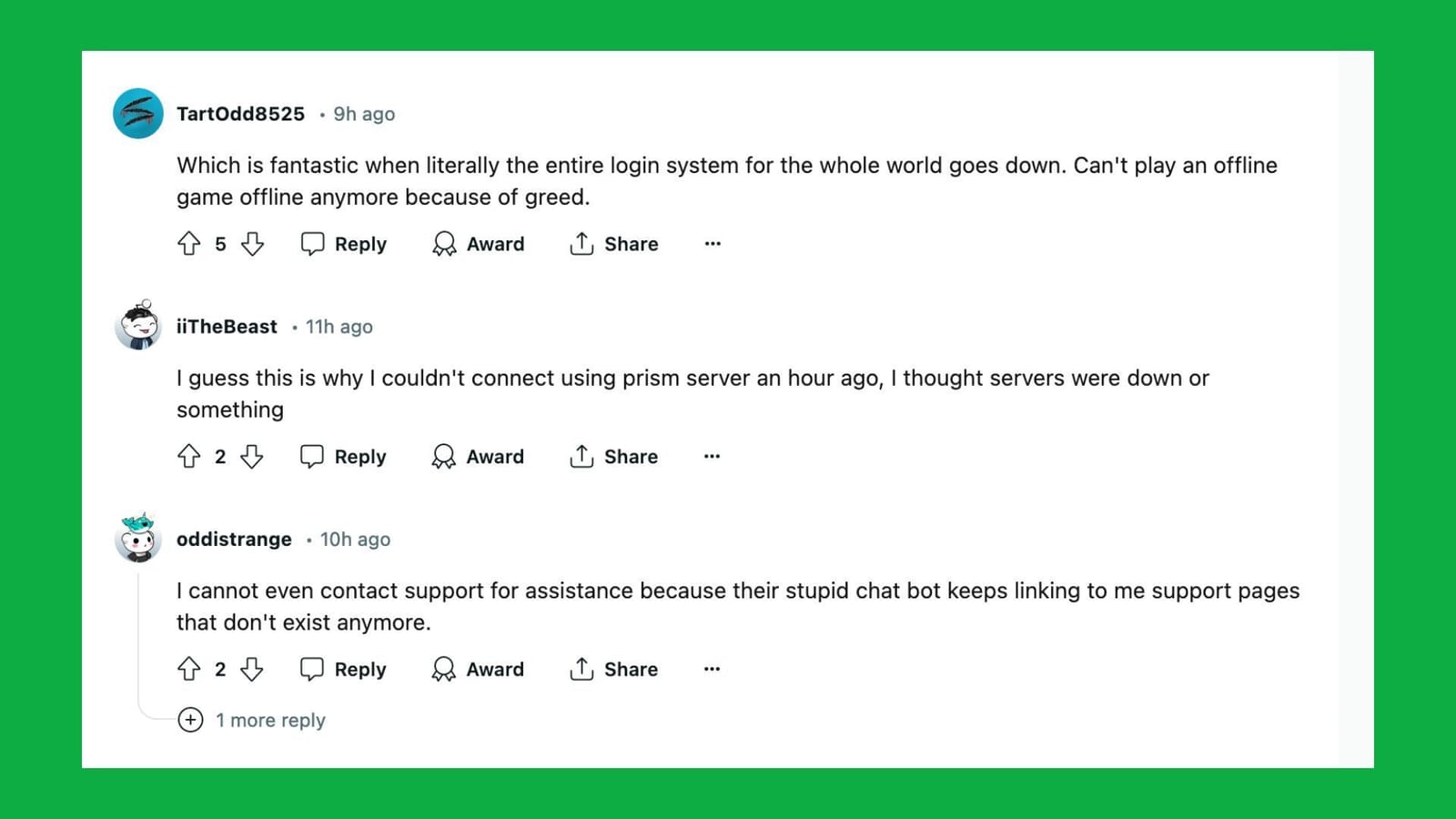
Task: Open TartOdd8525's profile
Action: 240,114
